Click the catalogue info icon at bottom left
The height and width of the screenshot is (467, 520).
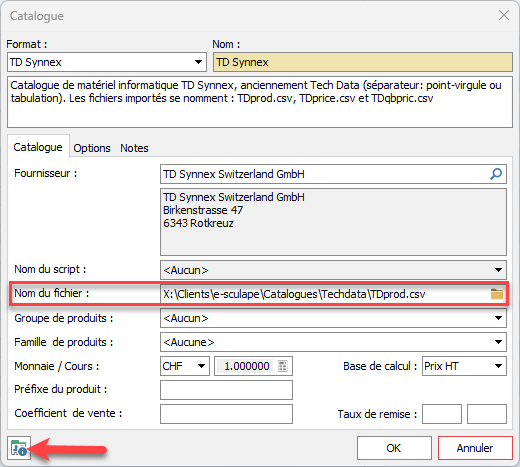[x=19, y=448]
